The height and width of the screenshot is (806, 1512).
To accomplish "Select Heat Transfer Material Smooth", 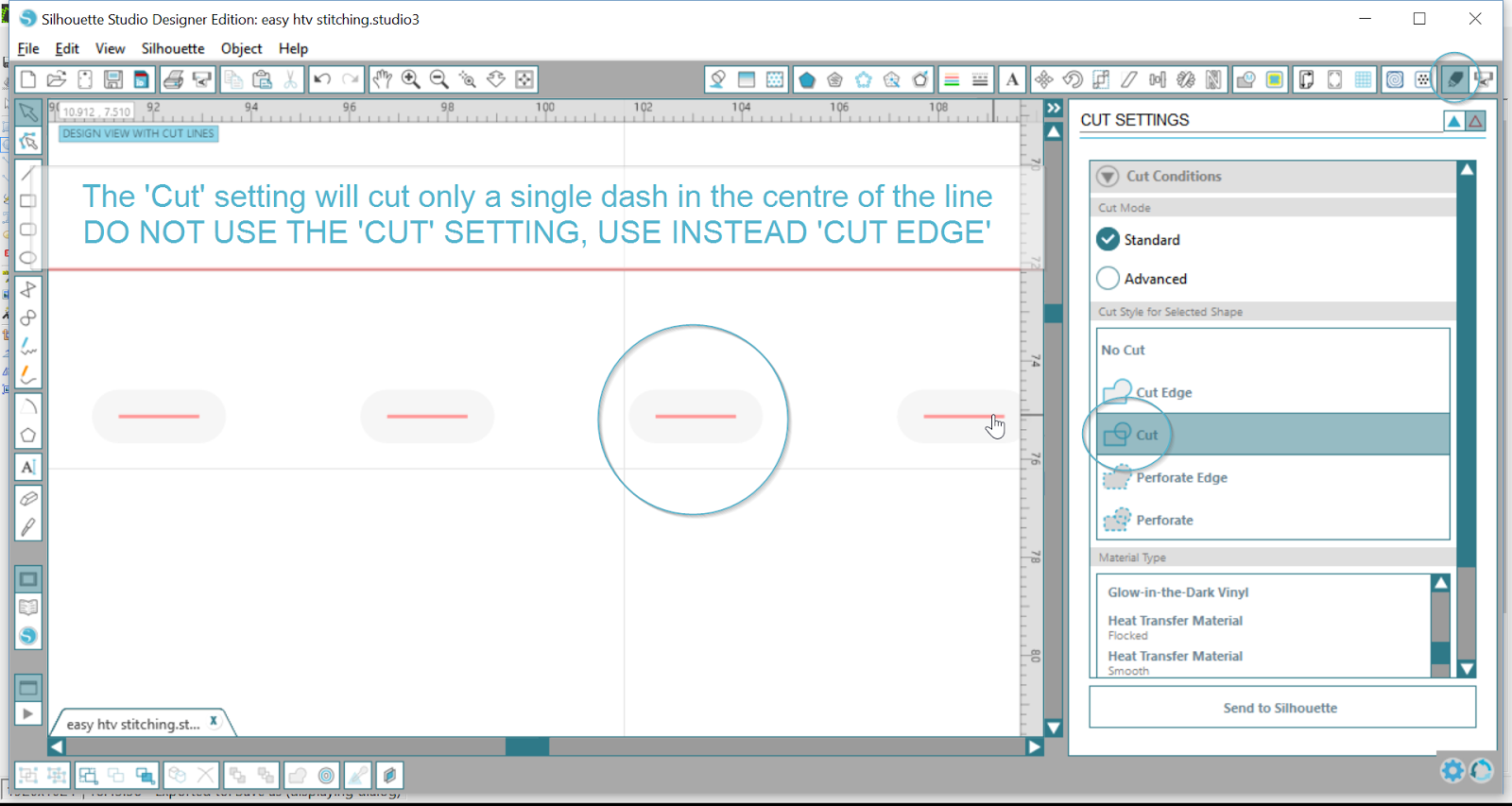I will (1175, 662).
